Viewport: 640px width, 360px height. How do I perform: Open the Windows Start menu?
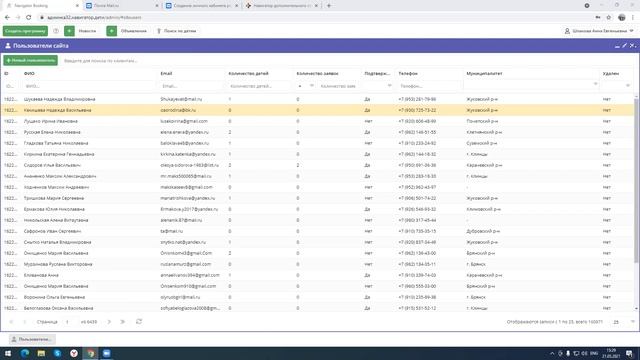point(8,353)
